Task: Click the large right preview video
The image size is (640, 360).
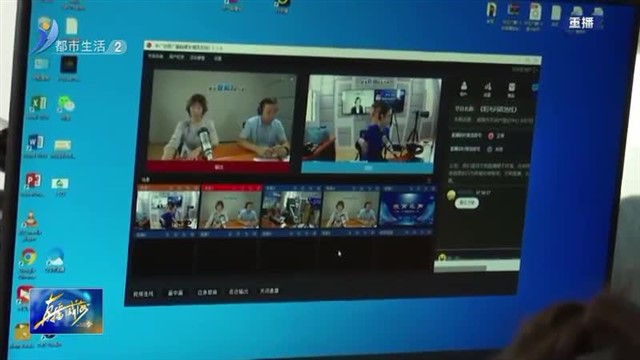Action: click(x=370, y=118)
